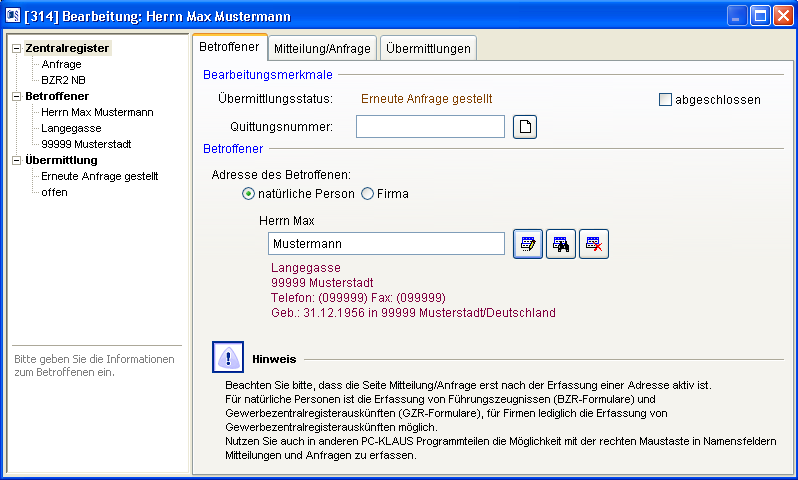Choose the Firma radio button
This screenshot has width=798, height=480.
click(x=367, y=193)
